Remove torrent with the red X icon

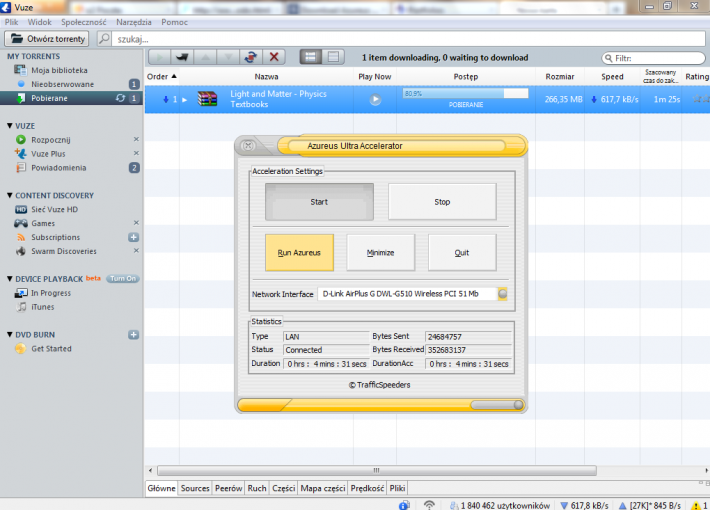(x=273, y=57)
